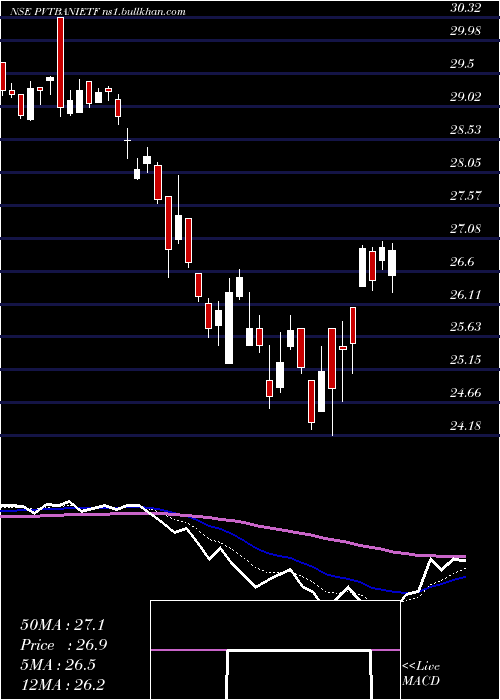Image resolution: width=500 pixels, height=700 pixels.
Task: Click the large white candle of the gap up near 26.6
Action: 363,267
